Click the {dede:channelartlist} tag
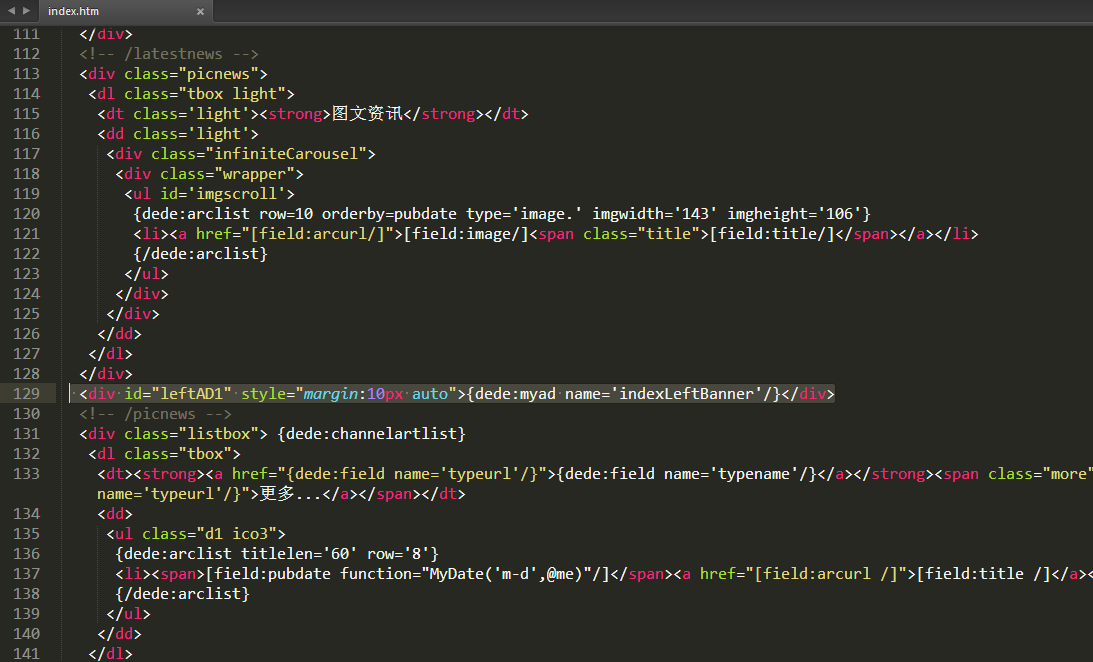This screenshot has height=662, width=1093. pyautogui.click(x=372, y=433)
